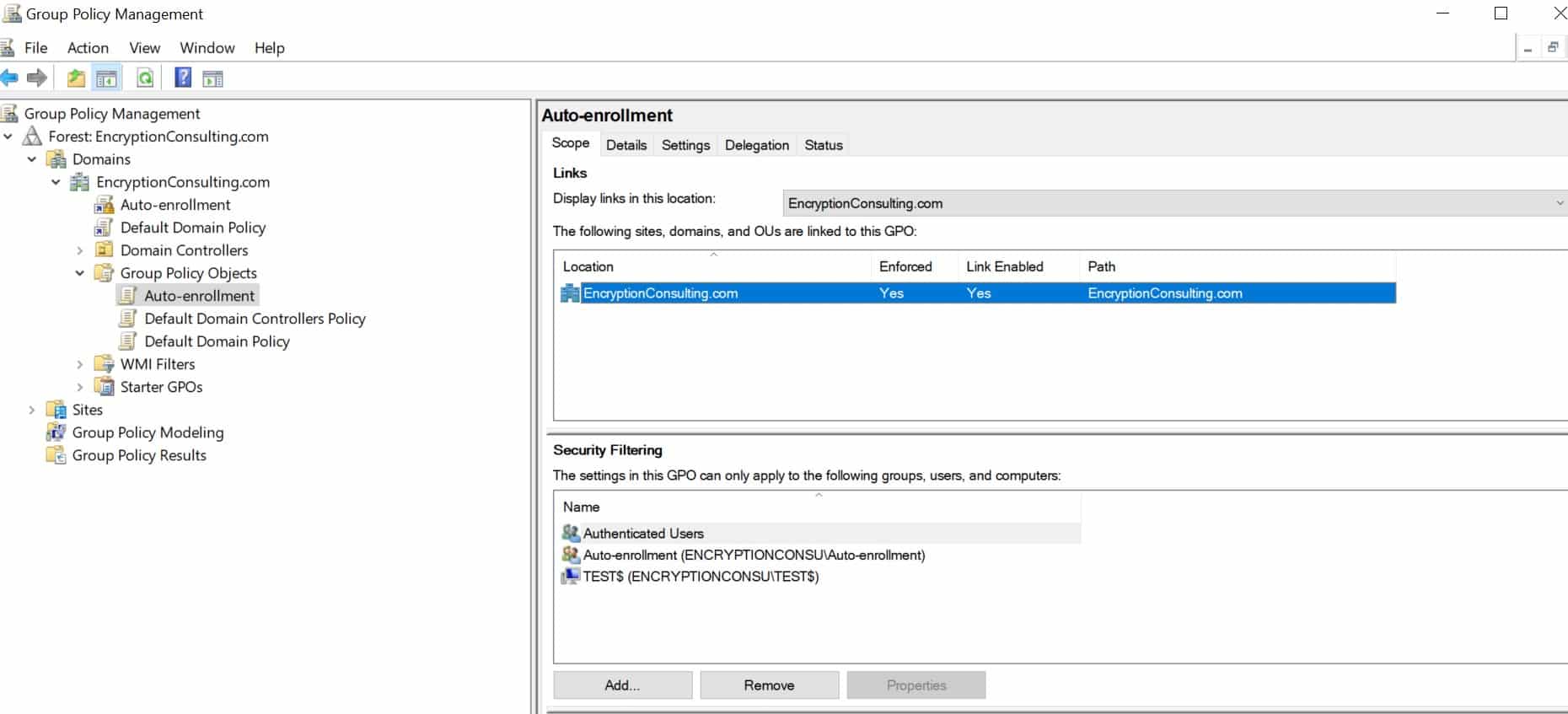Click the Show/Hide Action Pane toolbar icon
This screenshot has height=714, width=1568.
(x=213, y=78)
